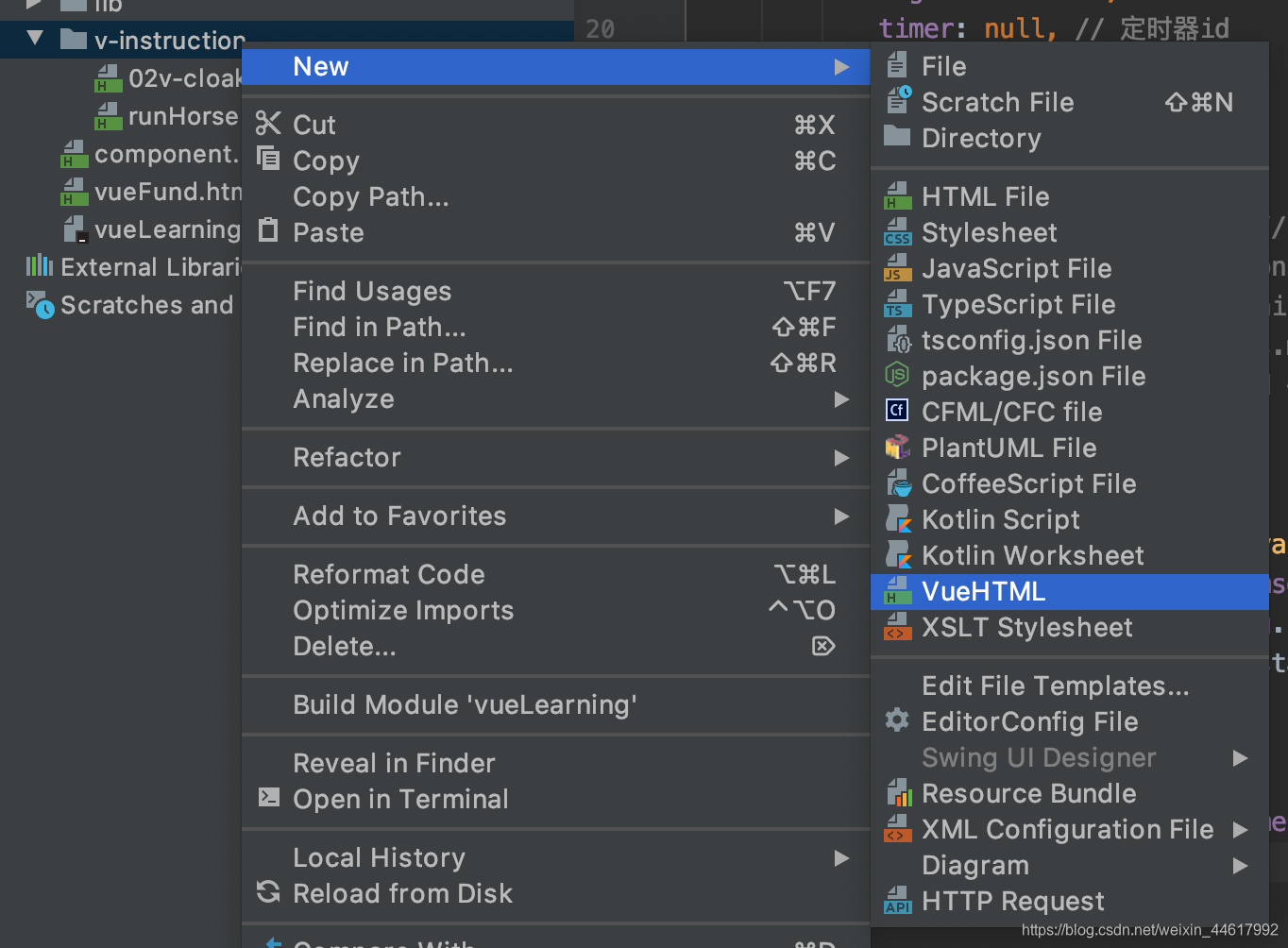
Task: Expand the Swing UI Designer submenu arrow
Action: 1240,758
